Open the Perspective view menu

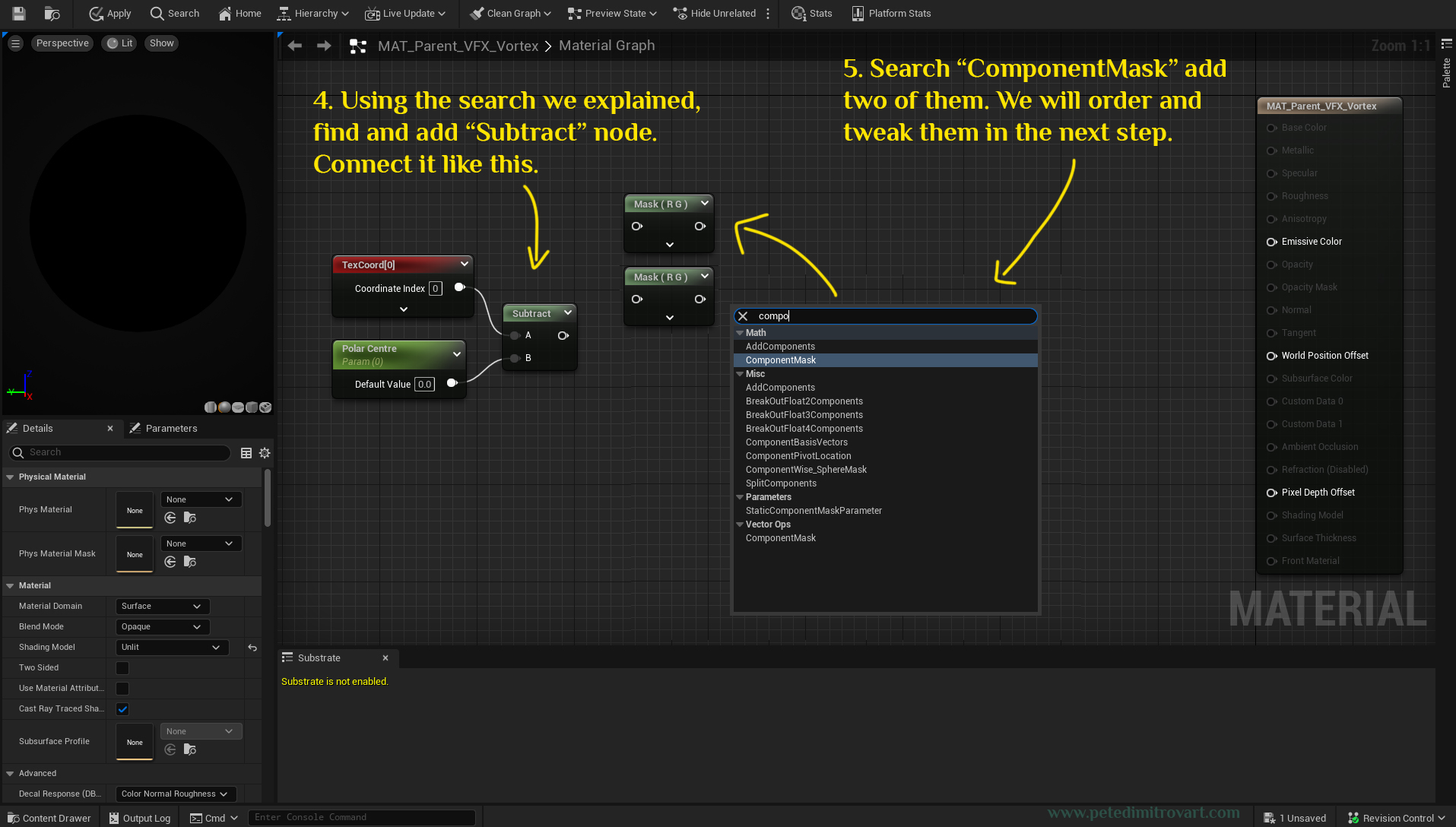(x=62, y=43)
